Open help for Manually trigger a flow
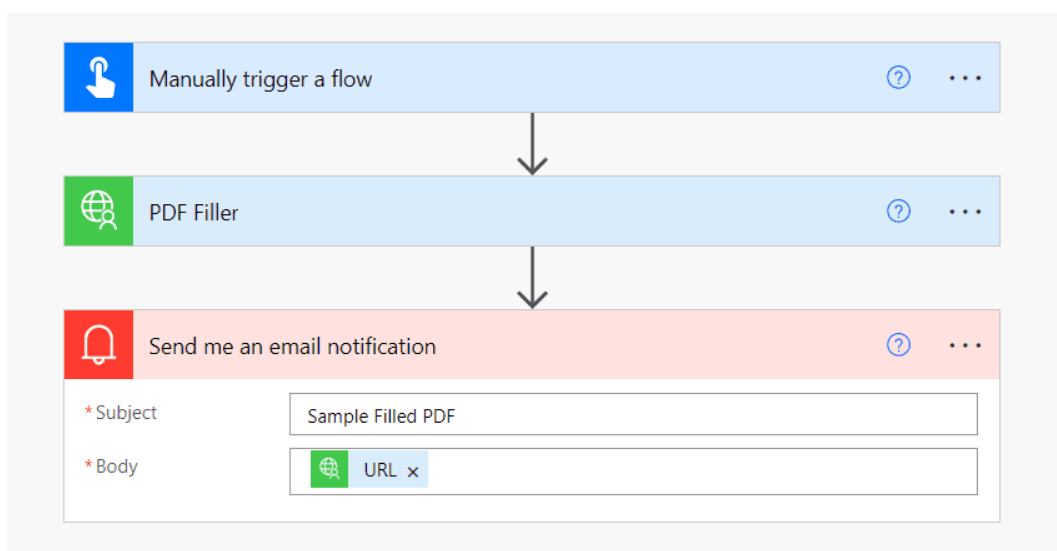Viewport: 1057px width, 551px height. (899, 78)
